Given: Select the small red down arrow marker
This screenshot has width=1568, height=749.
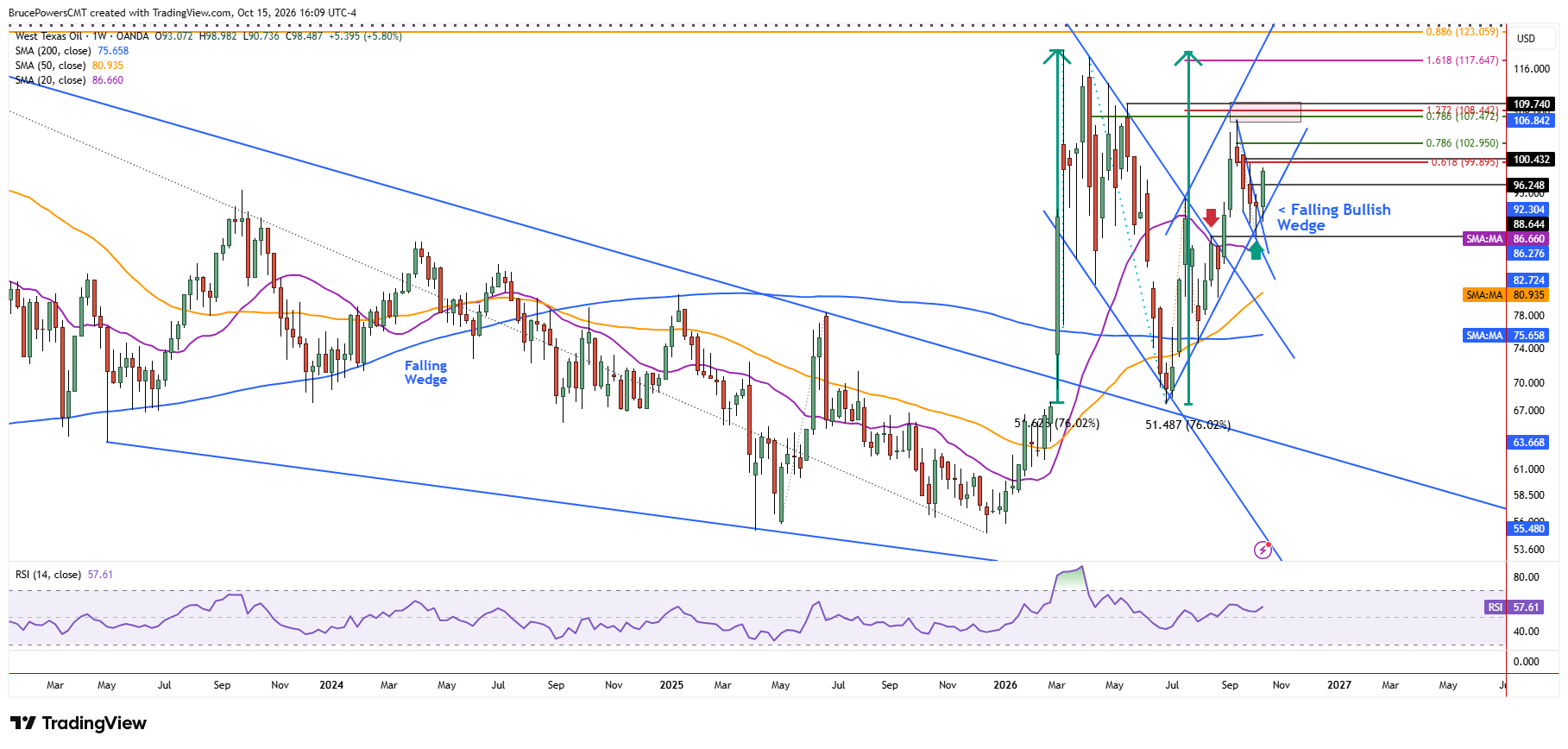Looking at the screenshot, I should pos(1212,217).
